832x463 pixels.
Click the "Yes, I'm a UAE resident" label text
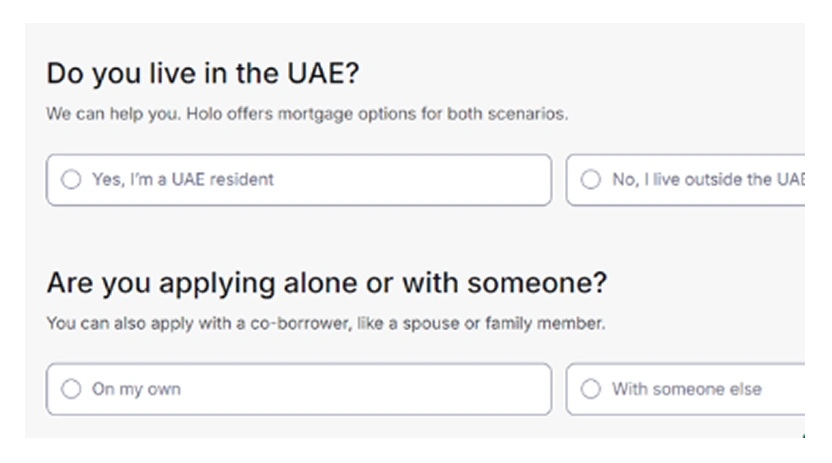(x=182, y=180)
